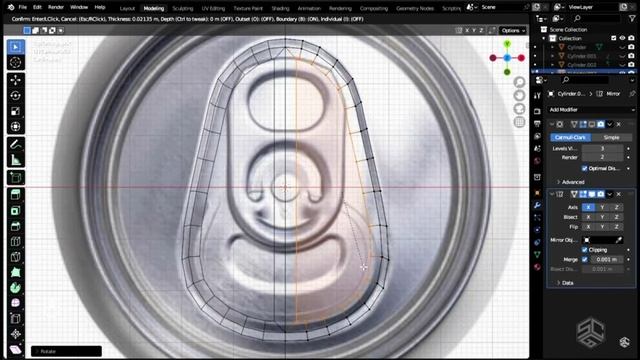Select the Select Box tool
The image size is (640, 360).
[16, 47]
